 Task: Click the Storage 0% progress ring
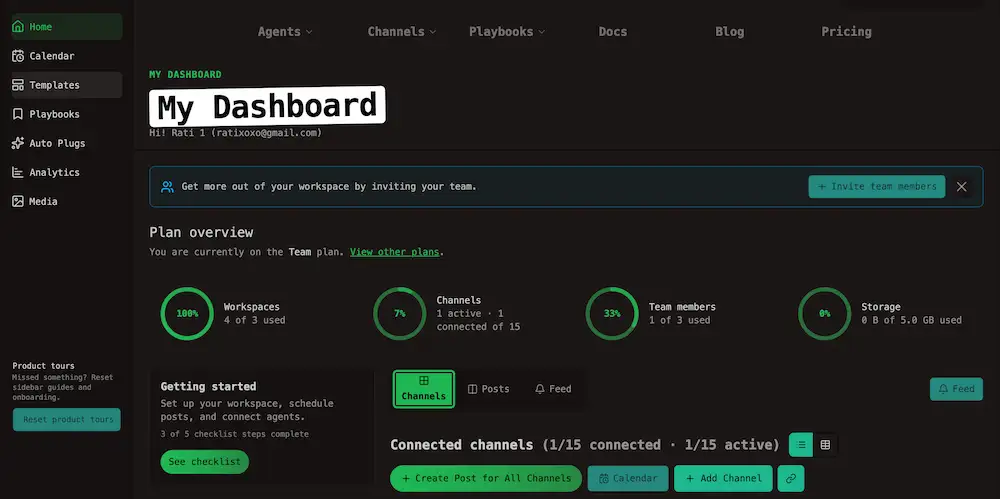click(825, 313)
